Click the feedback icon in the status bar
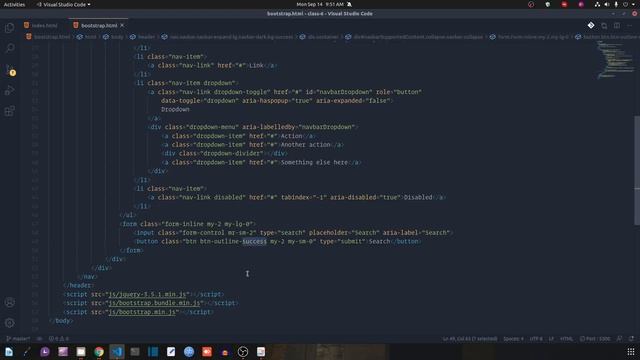Viewport: 640px width, 360px height. coord(620,339)
